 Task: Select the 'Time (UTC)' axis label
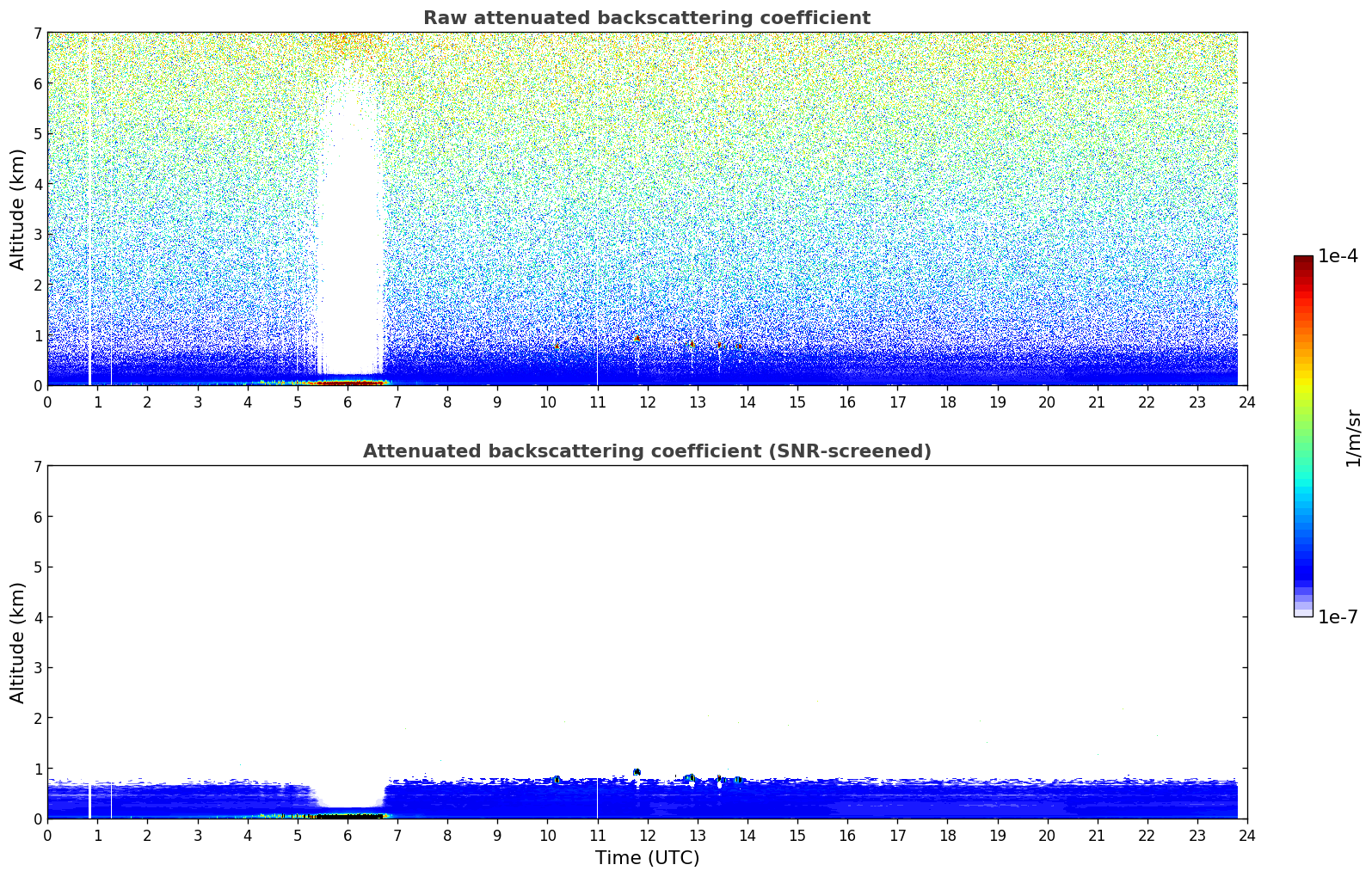(x=647, y=858)
